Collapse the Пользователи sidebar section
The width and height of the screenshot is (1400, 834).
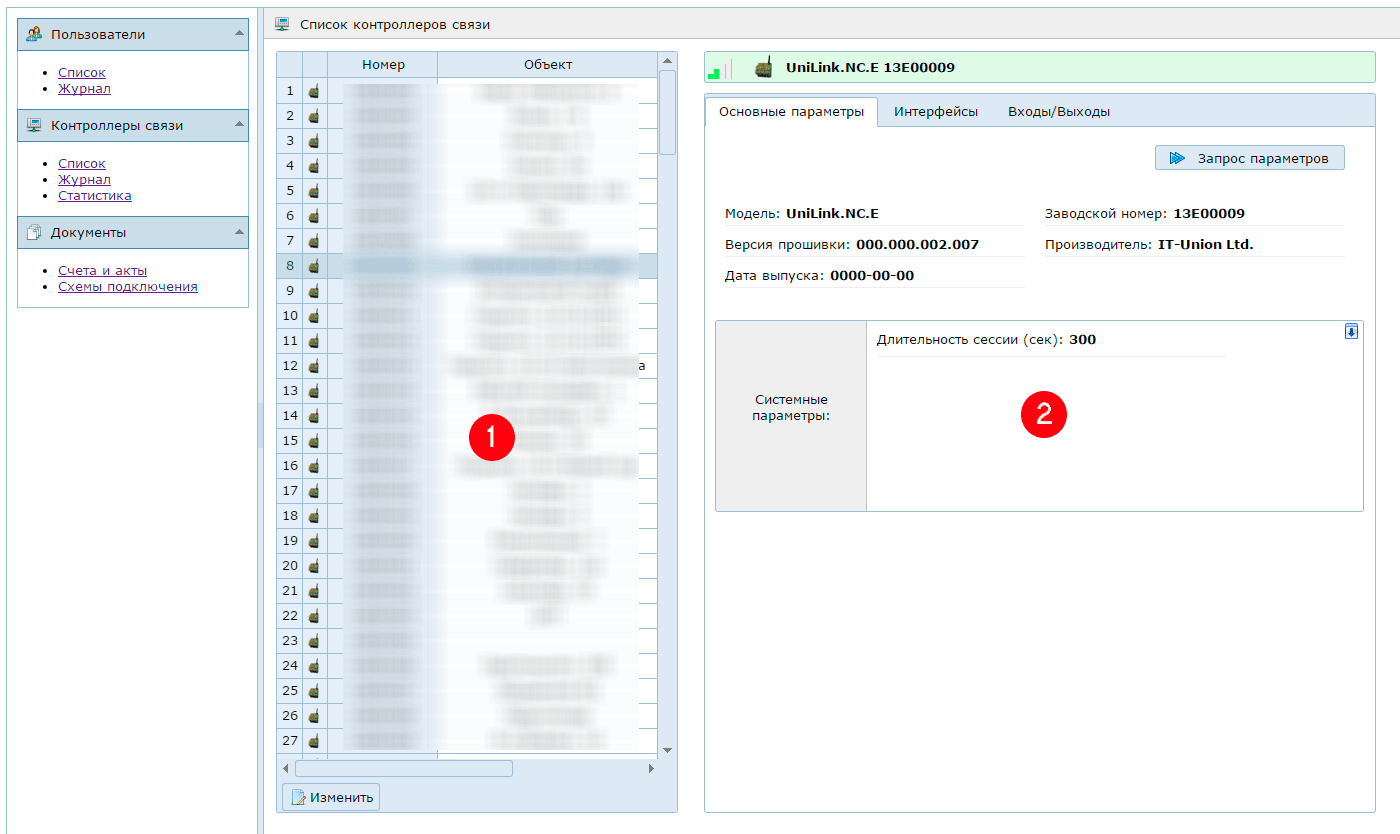(239, 33)
